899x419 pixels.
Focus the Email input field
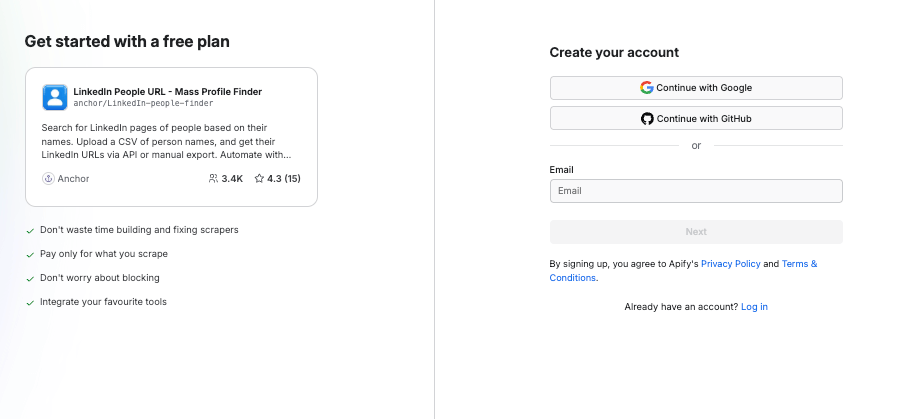(x=696, y=191)
